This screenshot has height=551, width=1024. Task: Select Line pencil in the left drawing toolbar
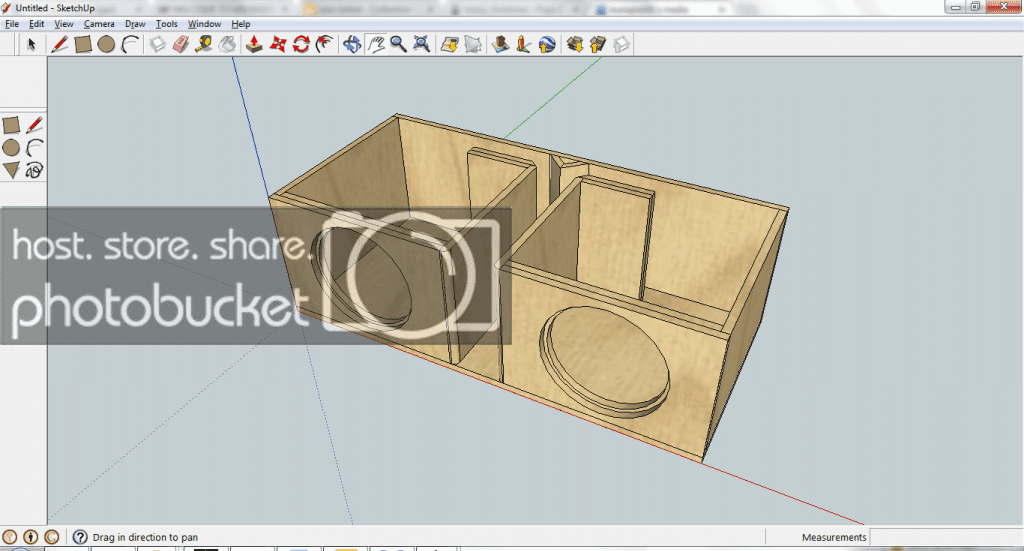35,125
